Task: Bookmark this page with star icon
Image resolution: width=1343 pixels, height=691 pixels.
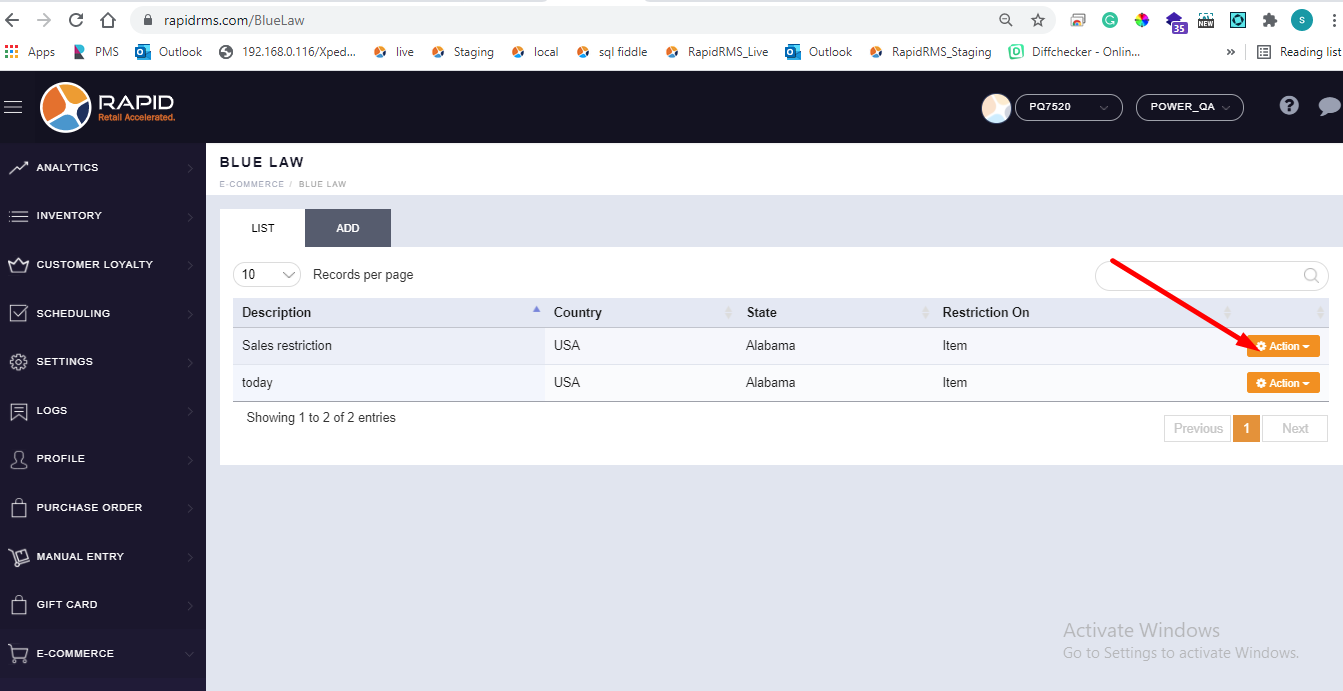Action: (x=1038, y=20)
